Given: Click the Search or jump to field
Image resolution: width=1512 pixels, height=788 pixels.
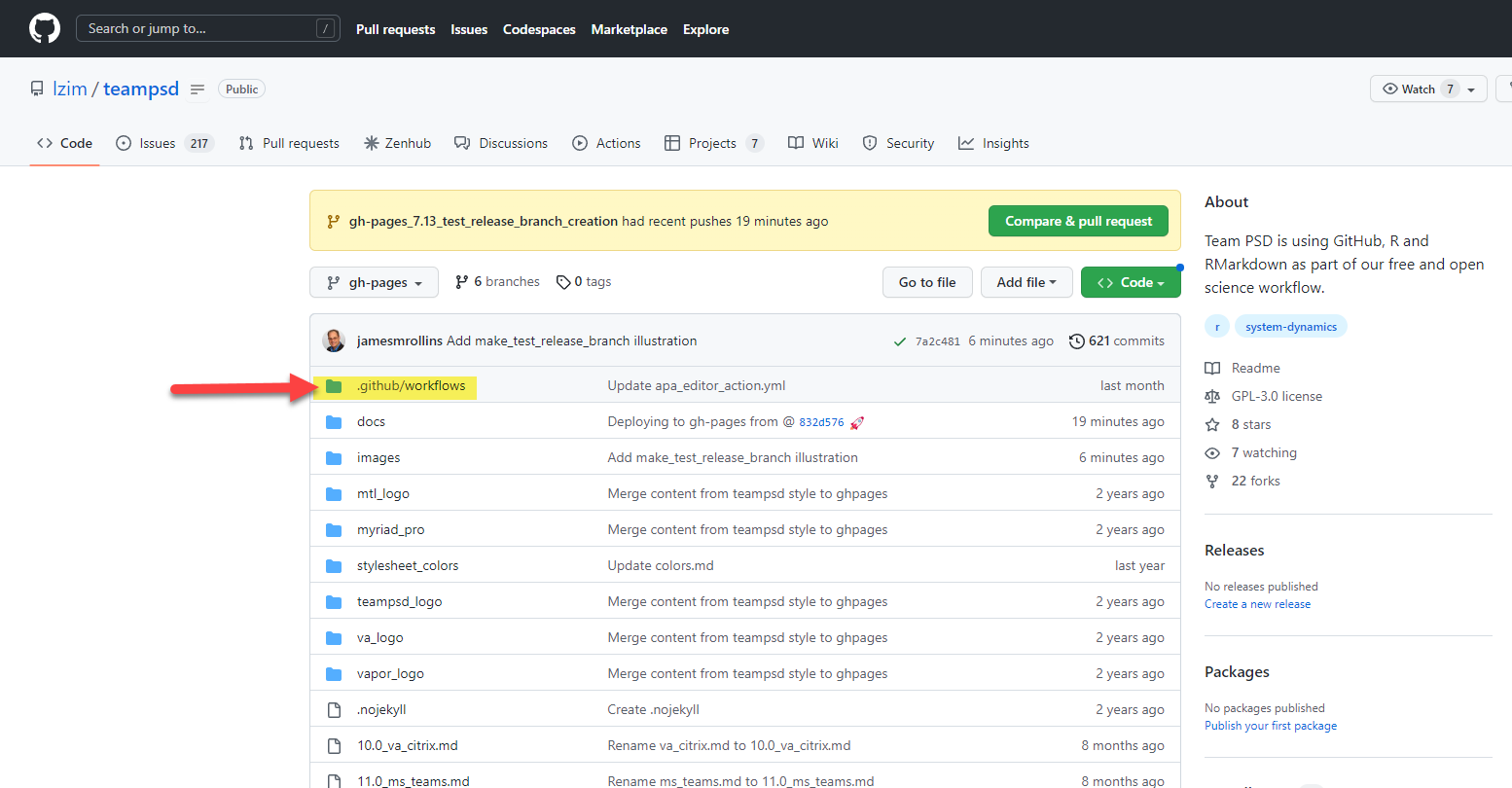Looking at the screenshot, I should (208, 28).
